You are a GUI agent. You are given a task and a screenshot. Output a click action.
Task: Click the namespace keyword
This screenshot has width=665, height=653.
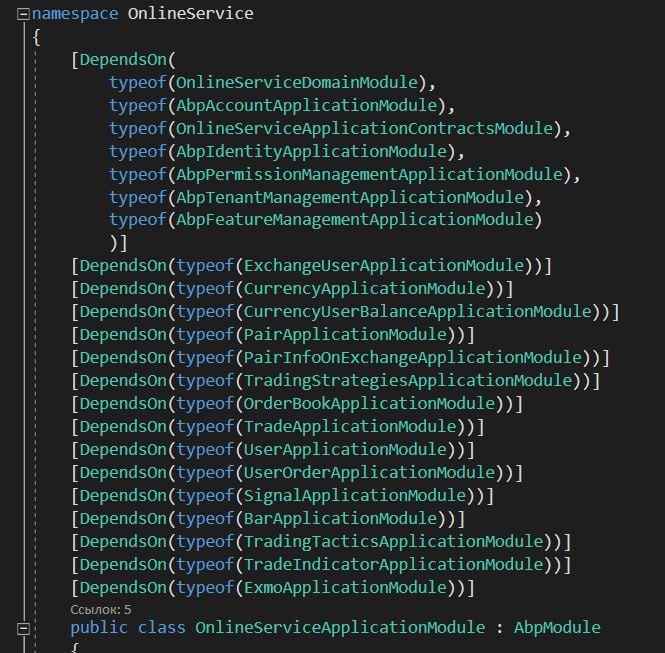point(75,14)
